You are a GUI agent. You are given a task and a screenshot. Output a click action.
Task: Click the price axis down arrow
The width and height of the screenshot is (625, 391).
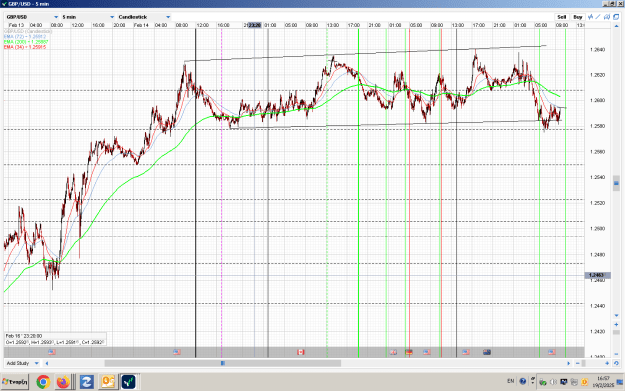pyautogui.click(x=617, y=316)
